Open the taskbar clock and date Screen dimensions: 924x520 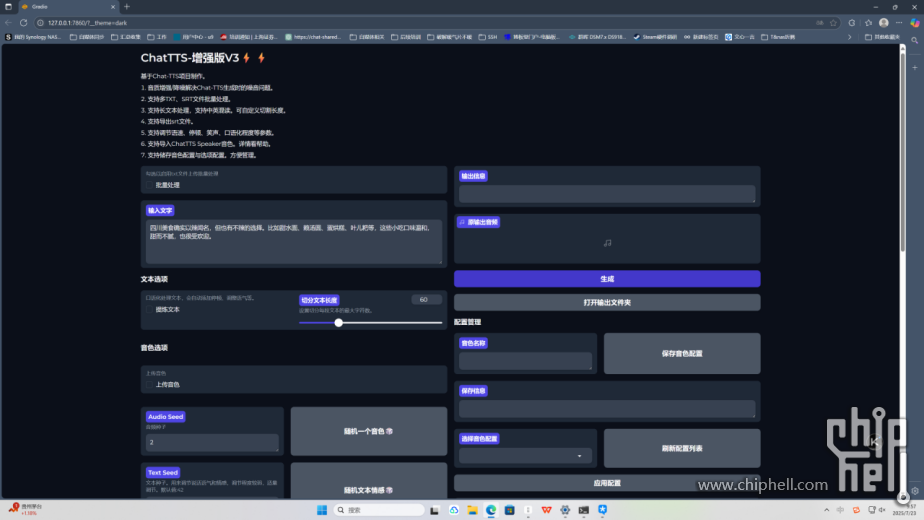tap(904, 510)
